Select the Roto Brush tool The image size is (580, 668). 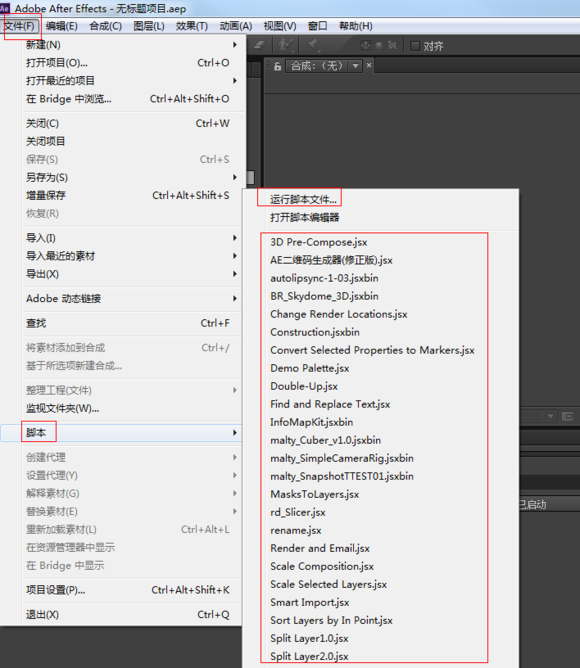[x=286, y=45]
